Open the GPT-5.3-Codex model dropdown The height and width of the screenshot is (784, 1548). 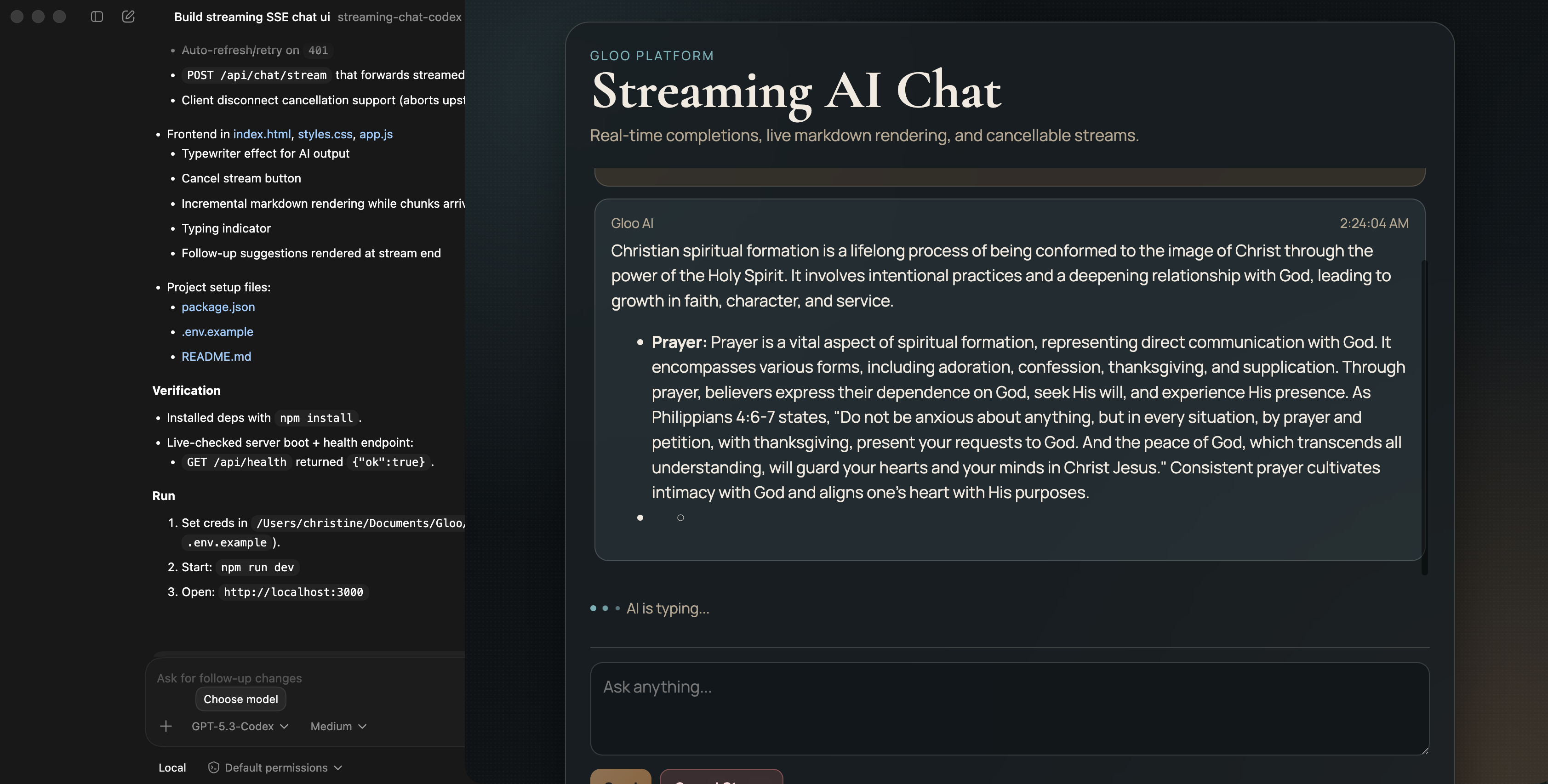[239, 726]
